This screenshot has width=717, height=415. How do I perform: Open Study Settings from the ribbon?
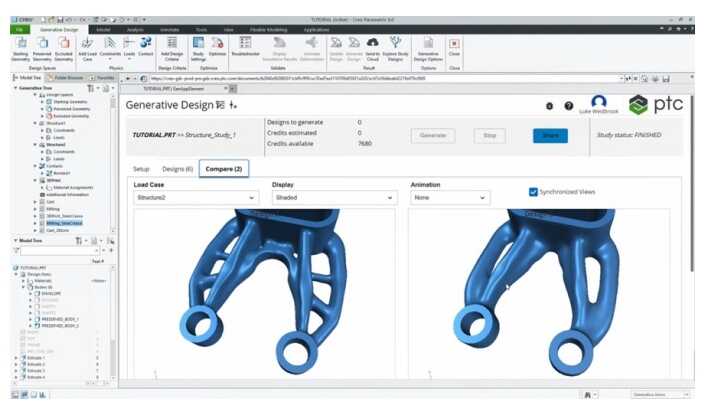pos(198,48)
